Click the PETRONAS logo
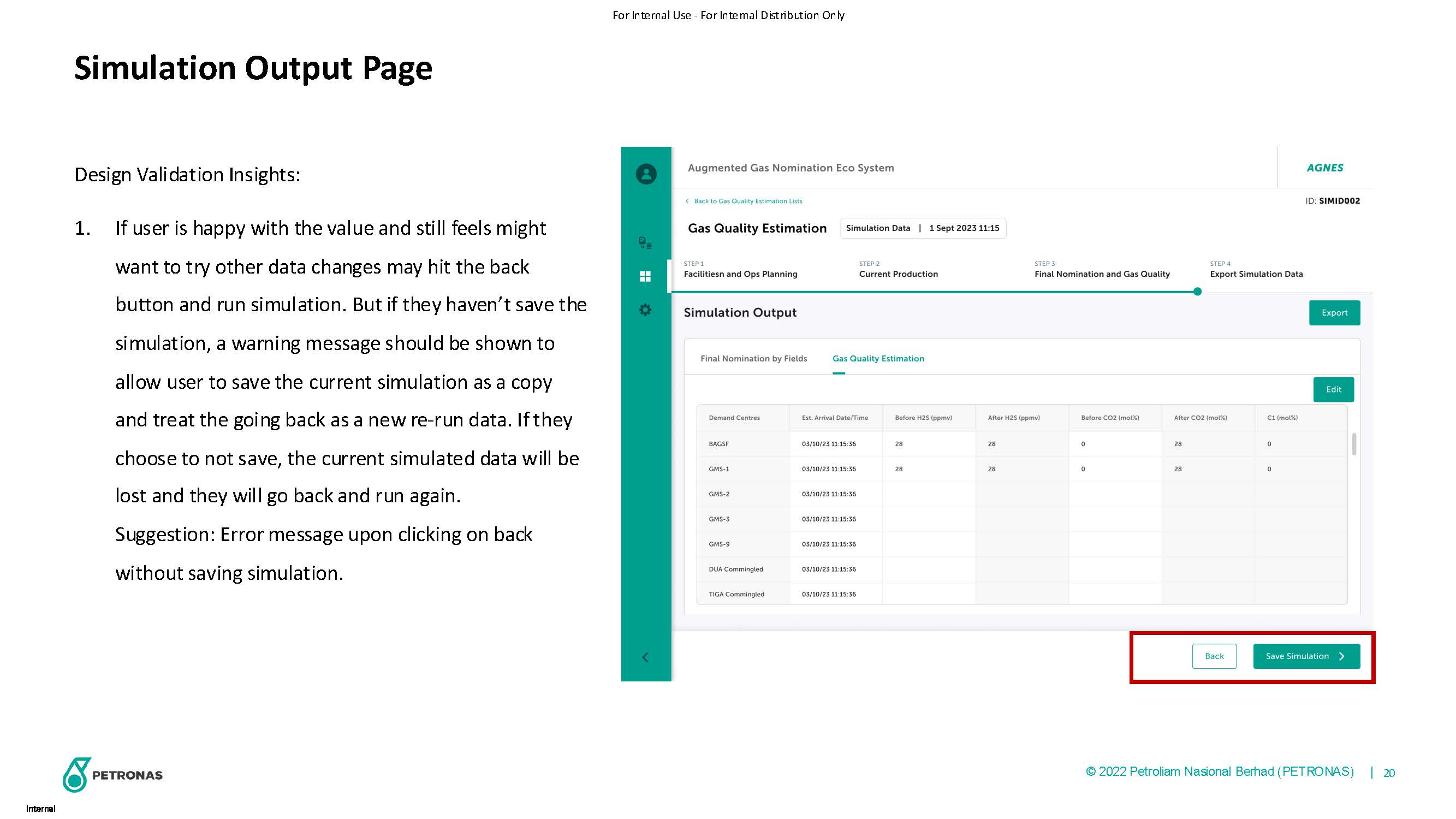Screen dimensions: 1456x819 pyautogui.click(x=112, y=774)
